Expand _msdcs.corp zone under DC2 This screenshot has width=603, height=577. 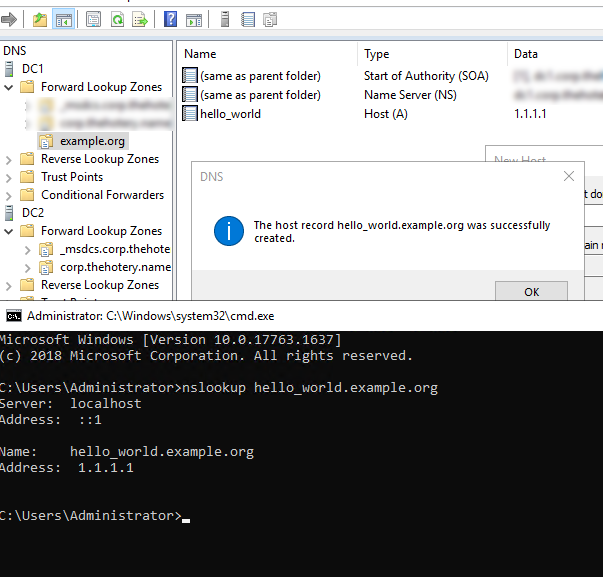(28, 250)
